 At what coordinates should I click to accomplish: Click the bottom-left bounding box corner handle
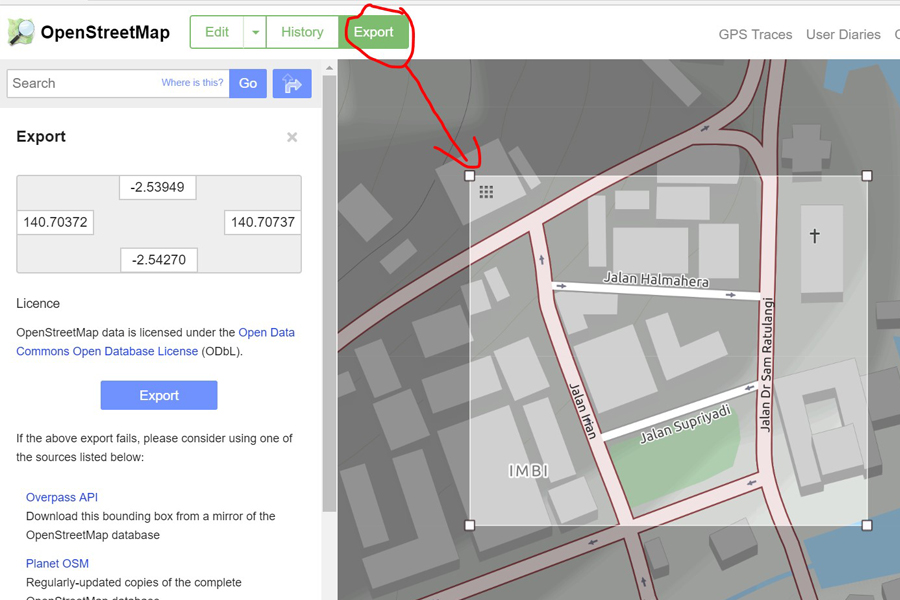point(470,525)
